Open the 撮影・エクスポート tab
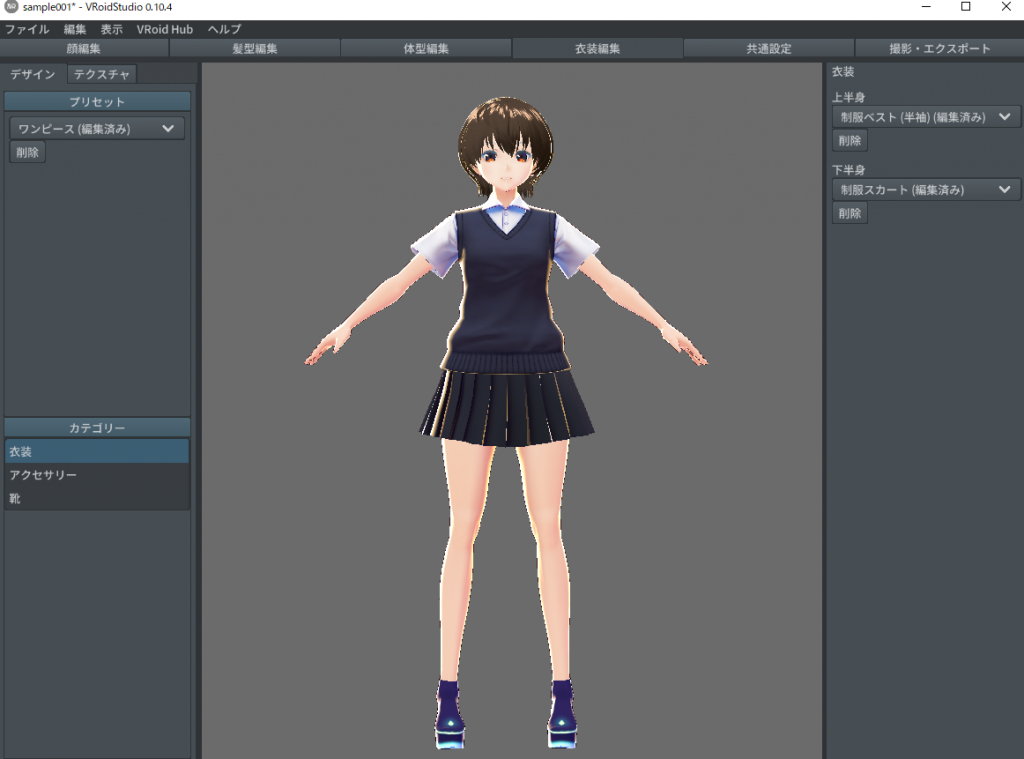This screenshot has height=759, width=1024. coord(939,48)
